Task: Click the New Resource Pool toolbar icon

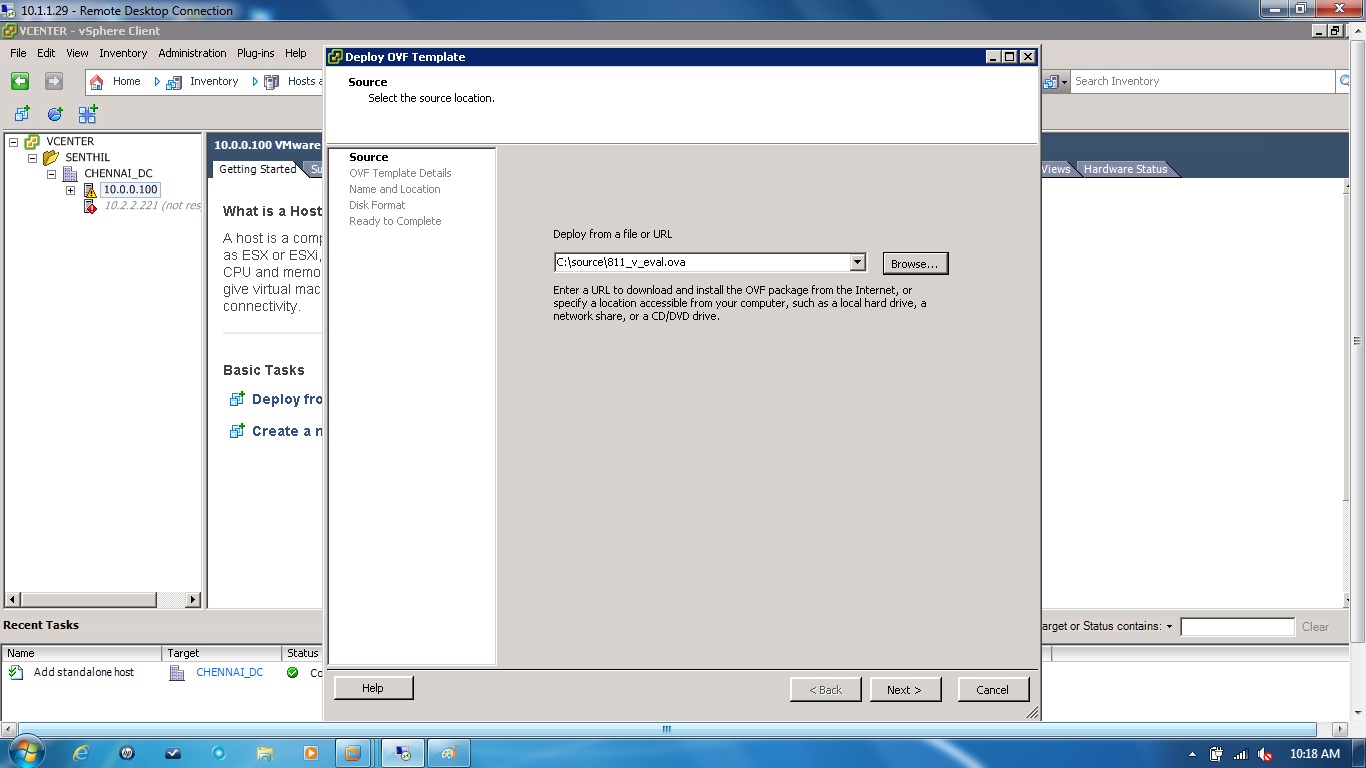Action: pyautogui.click(x=55, y=114)
